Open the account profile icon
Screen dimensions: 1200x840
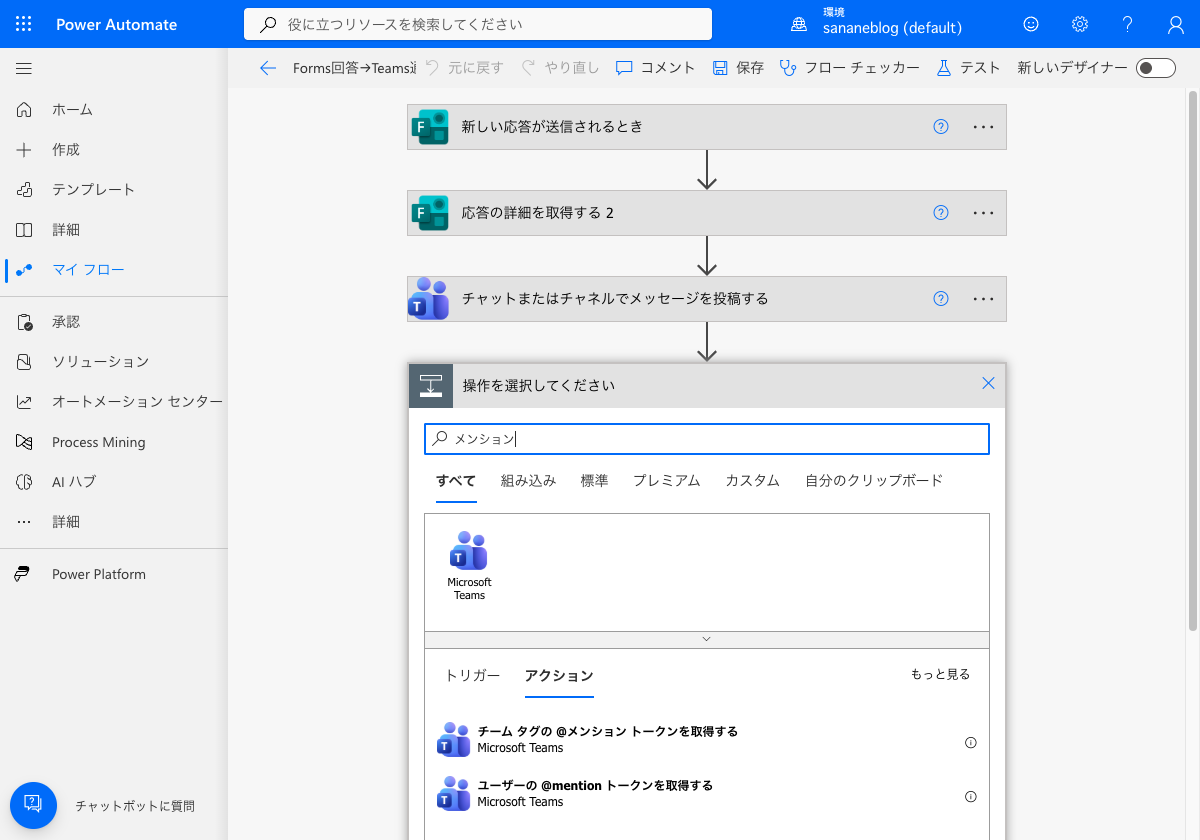[1176, 24]
